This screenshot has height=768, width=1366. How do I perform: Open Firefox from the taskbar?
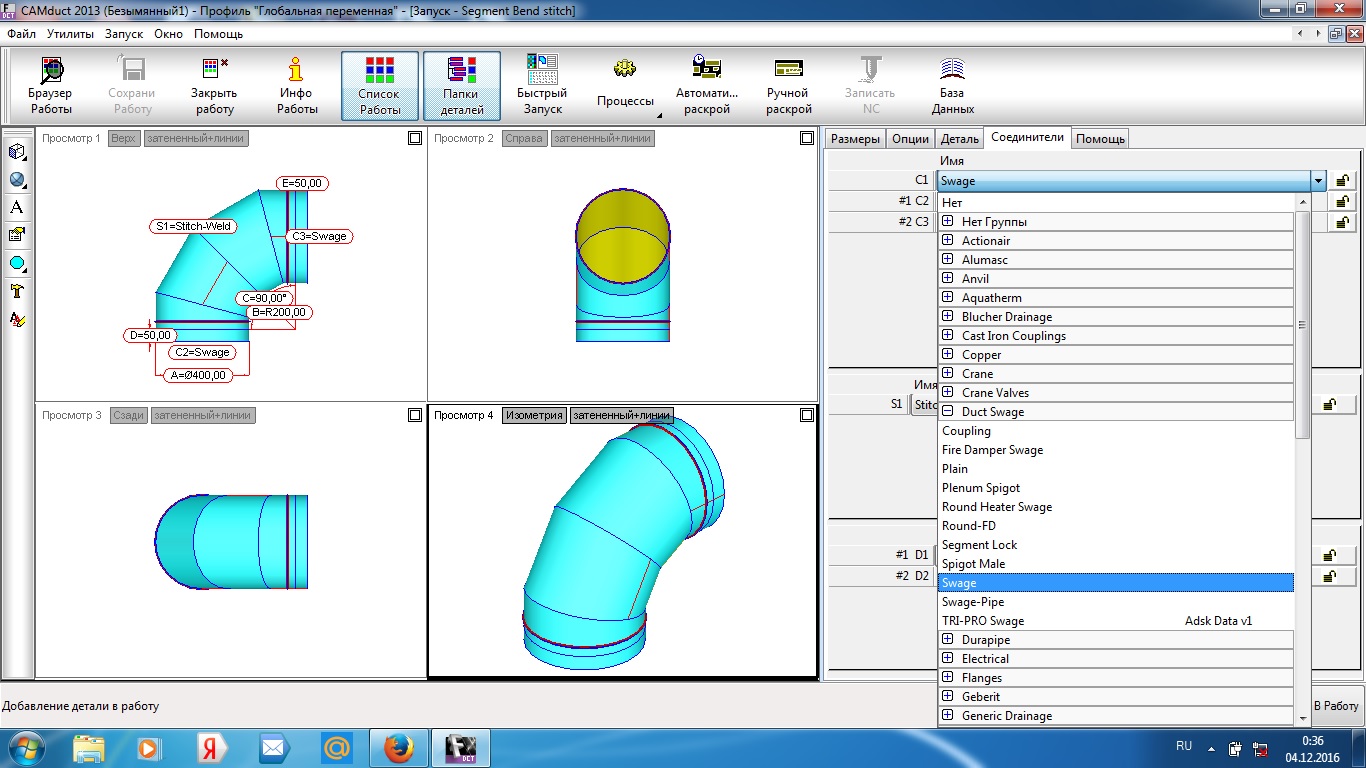point(398,748)
